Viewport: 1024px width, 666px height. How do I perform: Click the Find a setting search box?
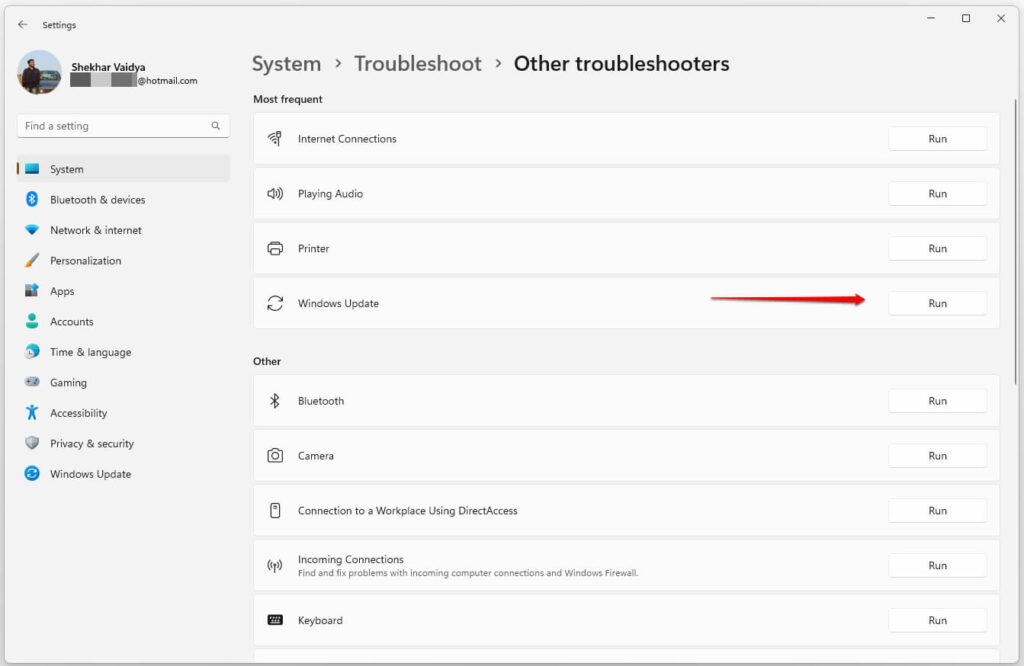point(110,126)
